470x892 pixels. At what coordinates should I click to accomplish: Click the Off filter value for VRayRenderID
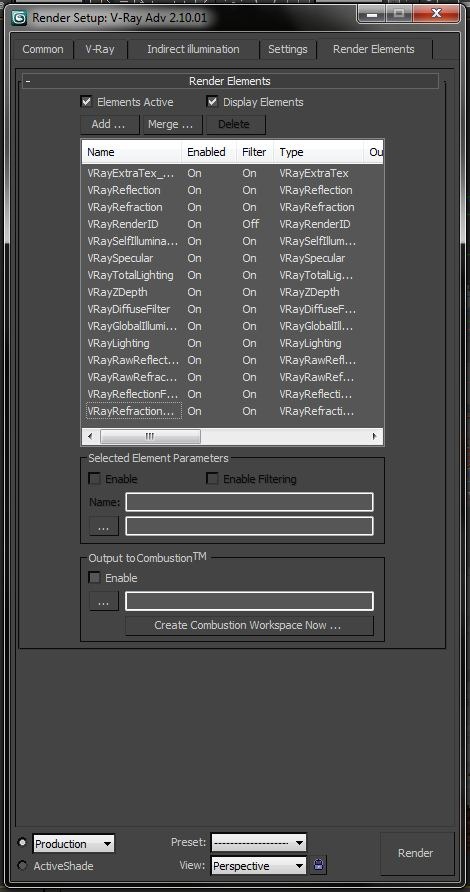[x=250, y=224]
